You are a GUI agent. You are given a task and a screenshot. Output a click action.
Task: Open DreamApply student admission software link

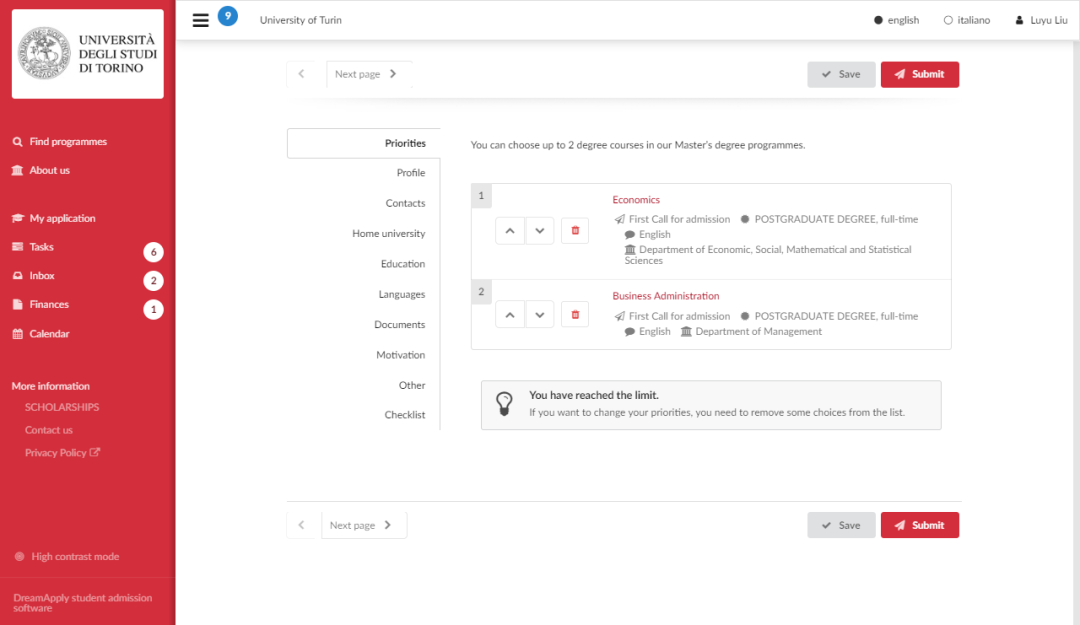[83, 603]
